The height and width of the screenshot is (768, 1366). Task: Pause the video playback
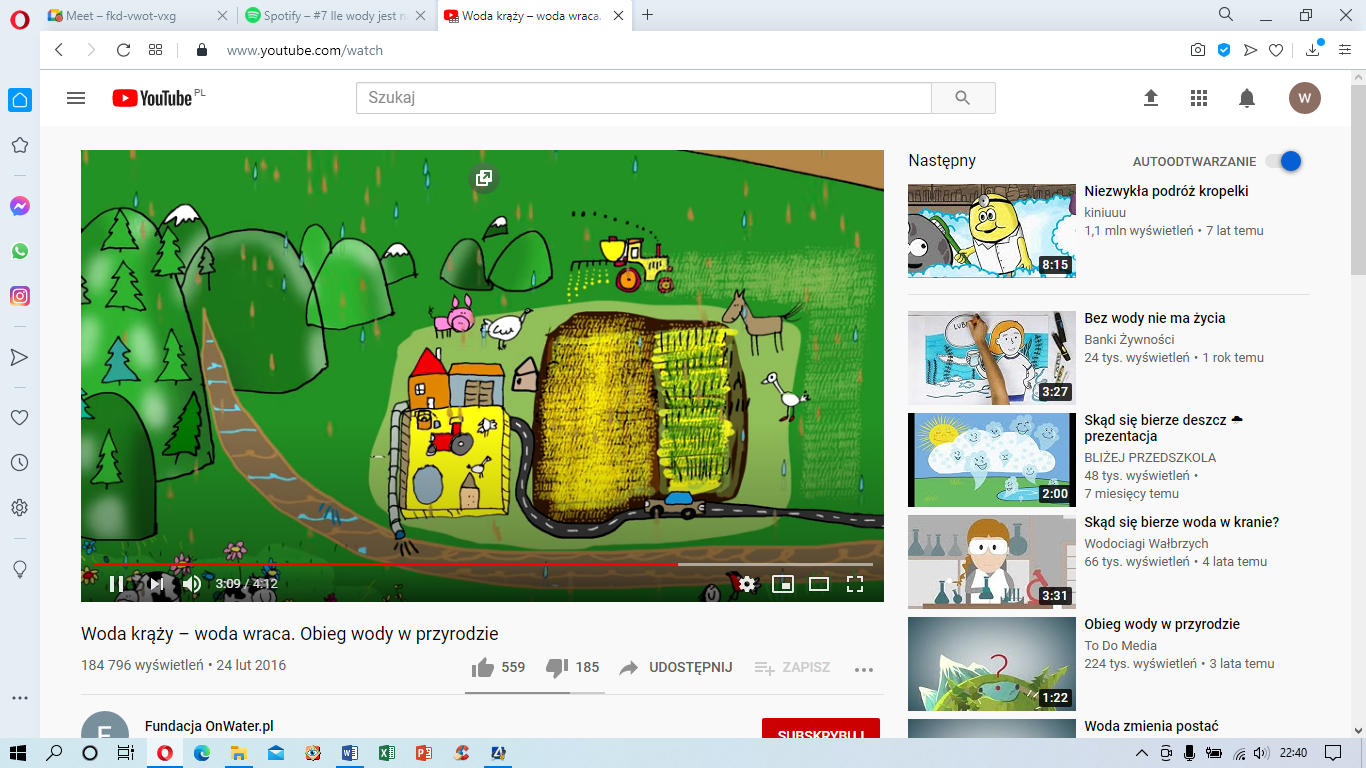(116, 584)
